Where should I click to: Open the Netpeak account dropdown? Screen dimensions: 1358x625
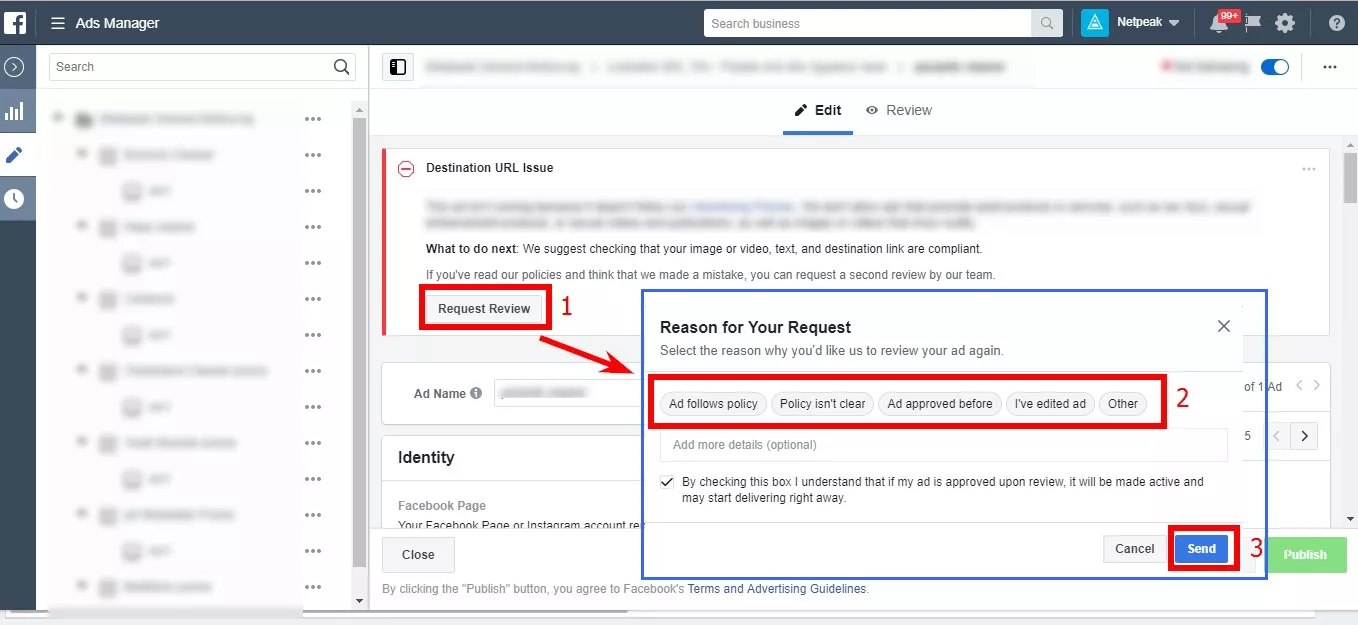pos(1131,22)
